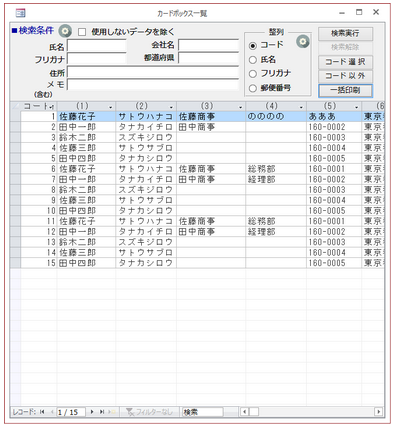This screenshot has height=428, width=396.
Task: Click the フィルターなし filter indicator
Action: (149, 412)
